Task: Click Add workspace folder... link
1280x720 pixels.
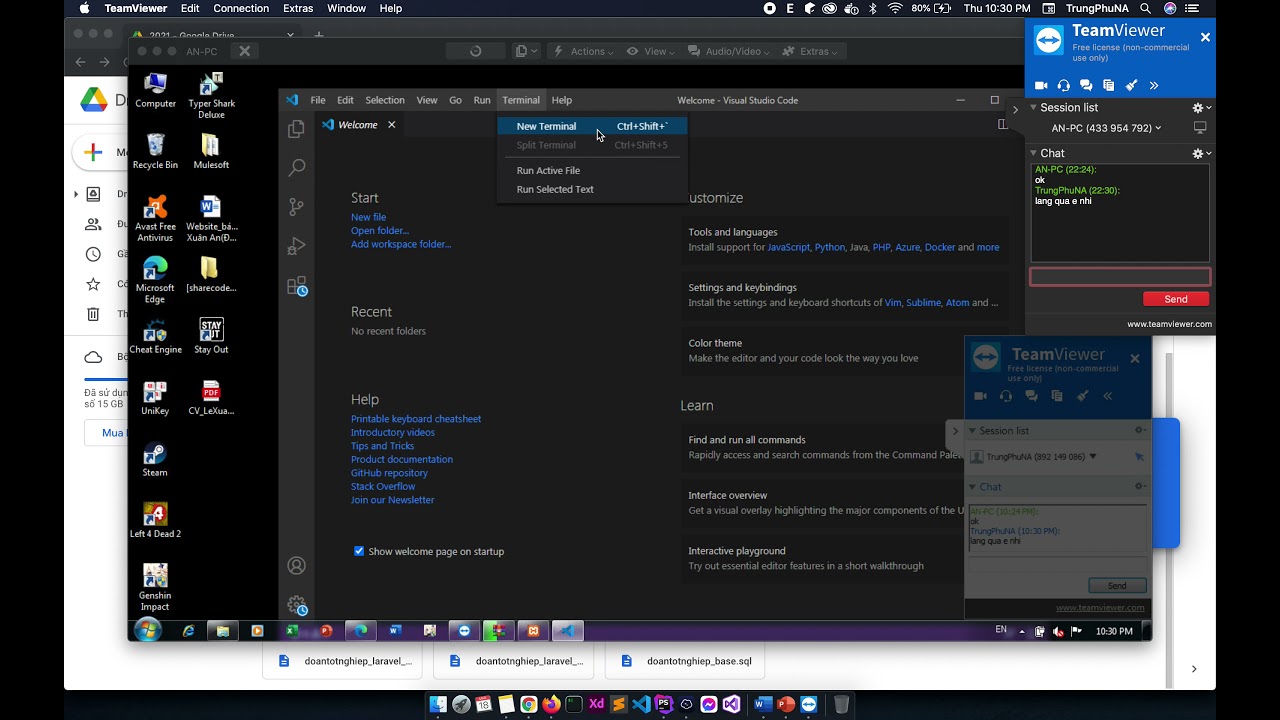Action: tap(401, 244)
